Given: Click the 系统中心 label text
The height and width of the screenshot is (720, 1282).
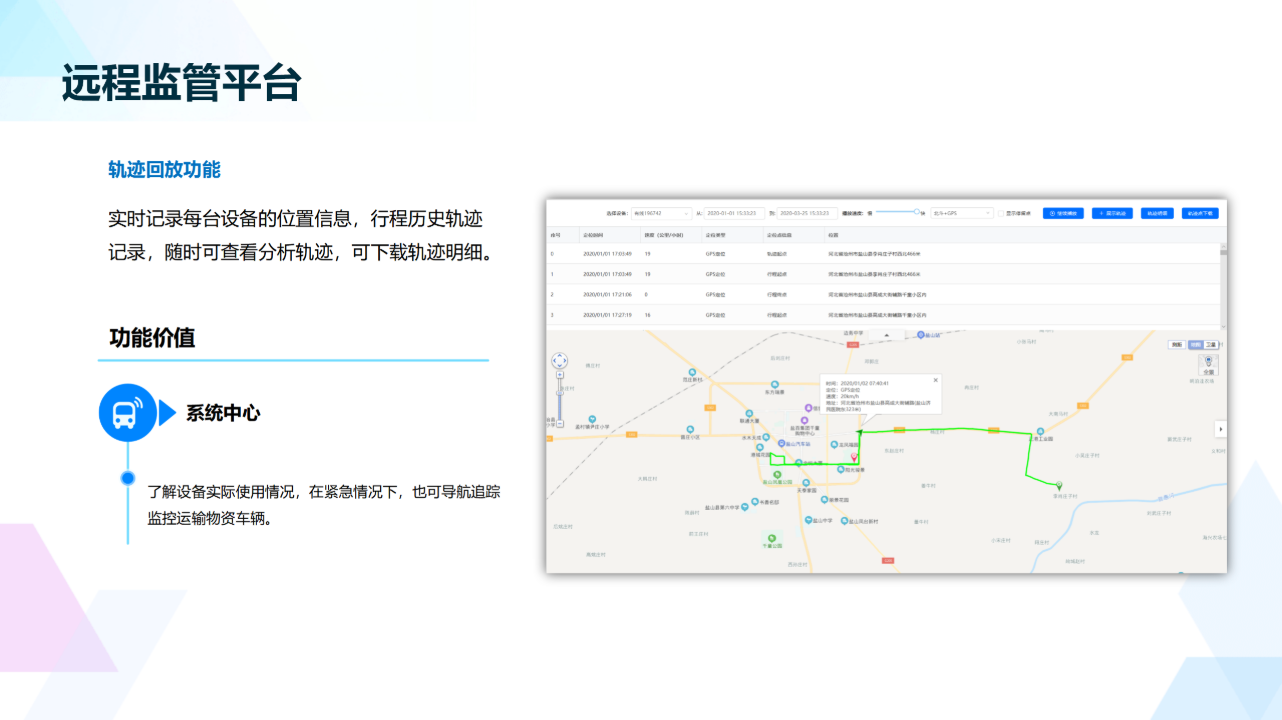Looking at the screenshot, I should coord(223,413).
